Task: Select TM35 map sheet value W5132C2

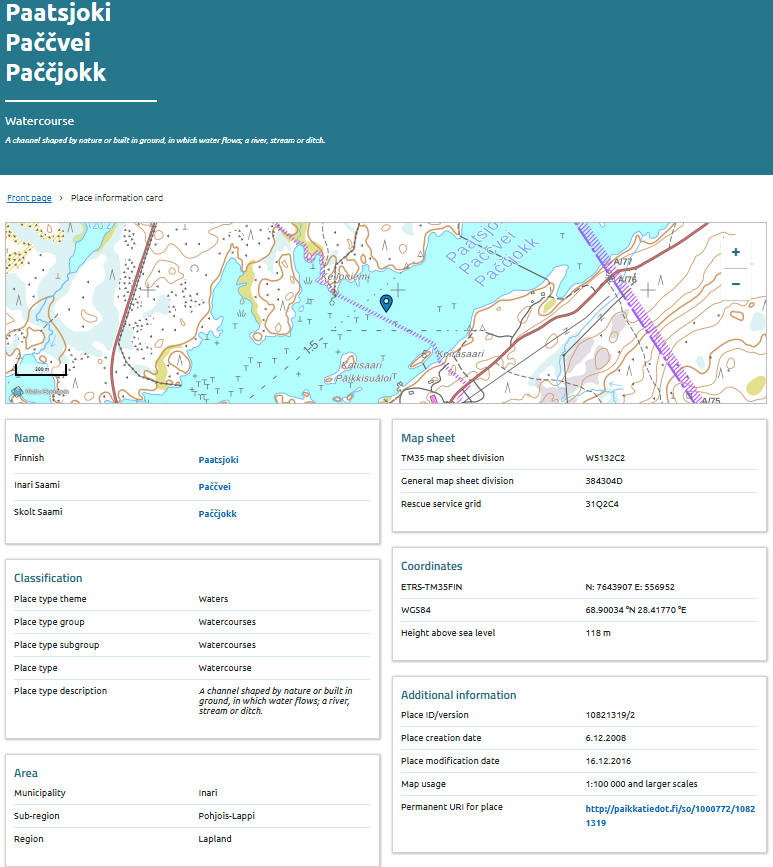Action: pos(605,458)
